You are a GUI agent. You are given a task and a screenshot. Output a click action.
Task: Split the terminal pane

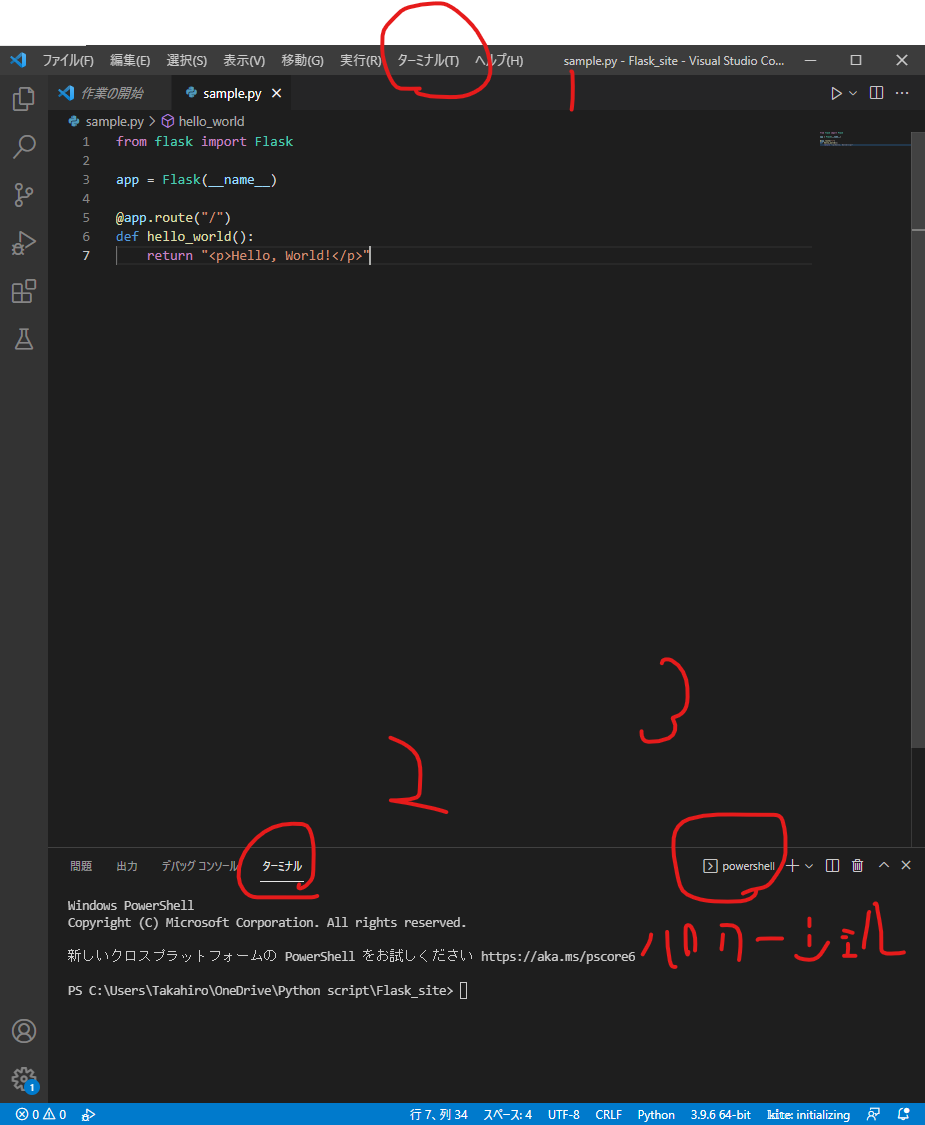[832, 866]
